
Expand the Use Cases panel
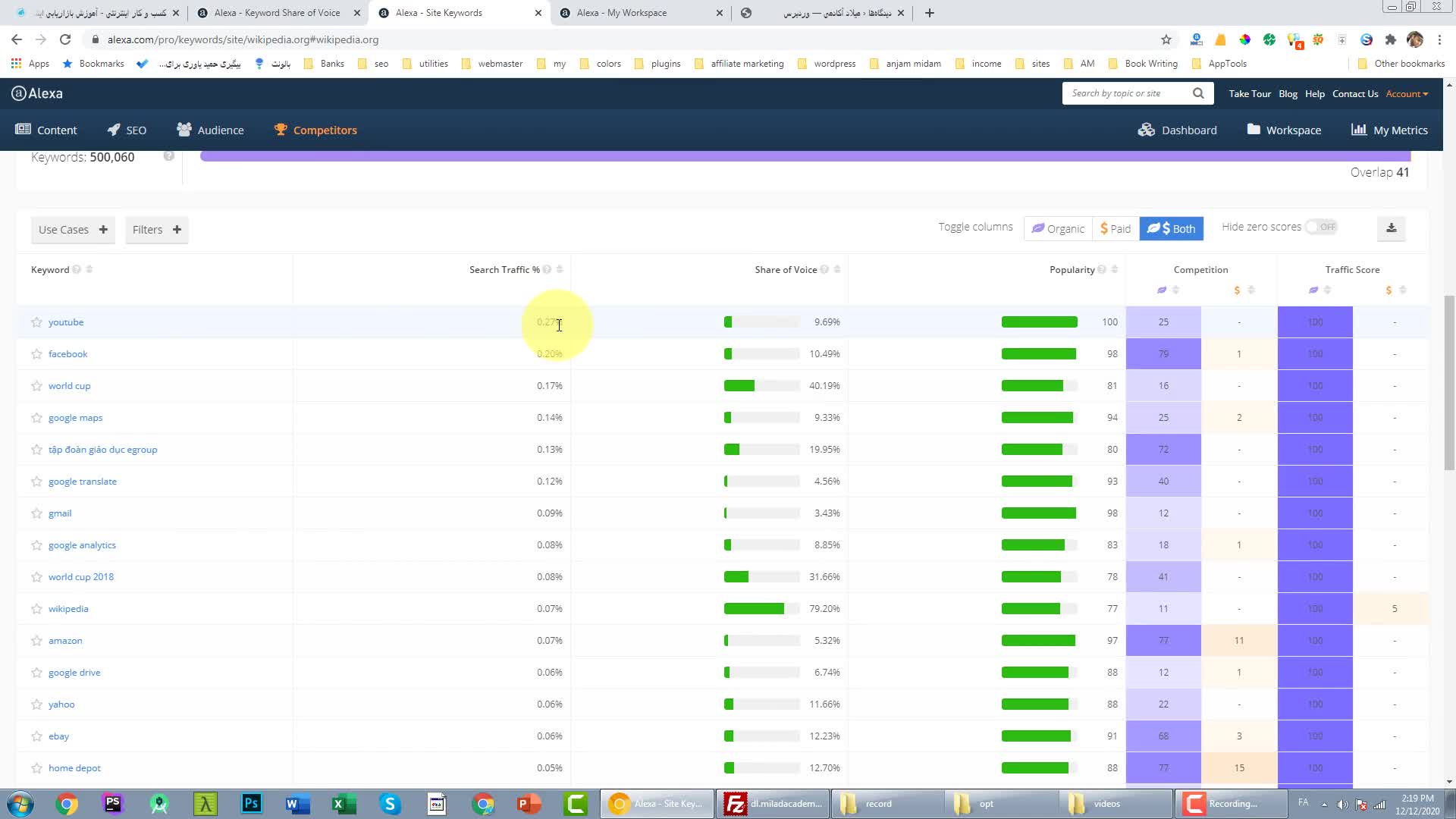[73, 229]
